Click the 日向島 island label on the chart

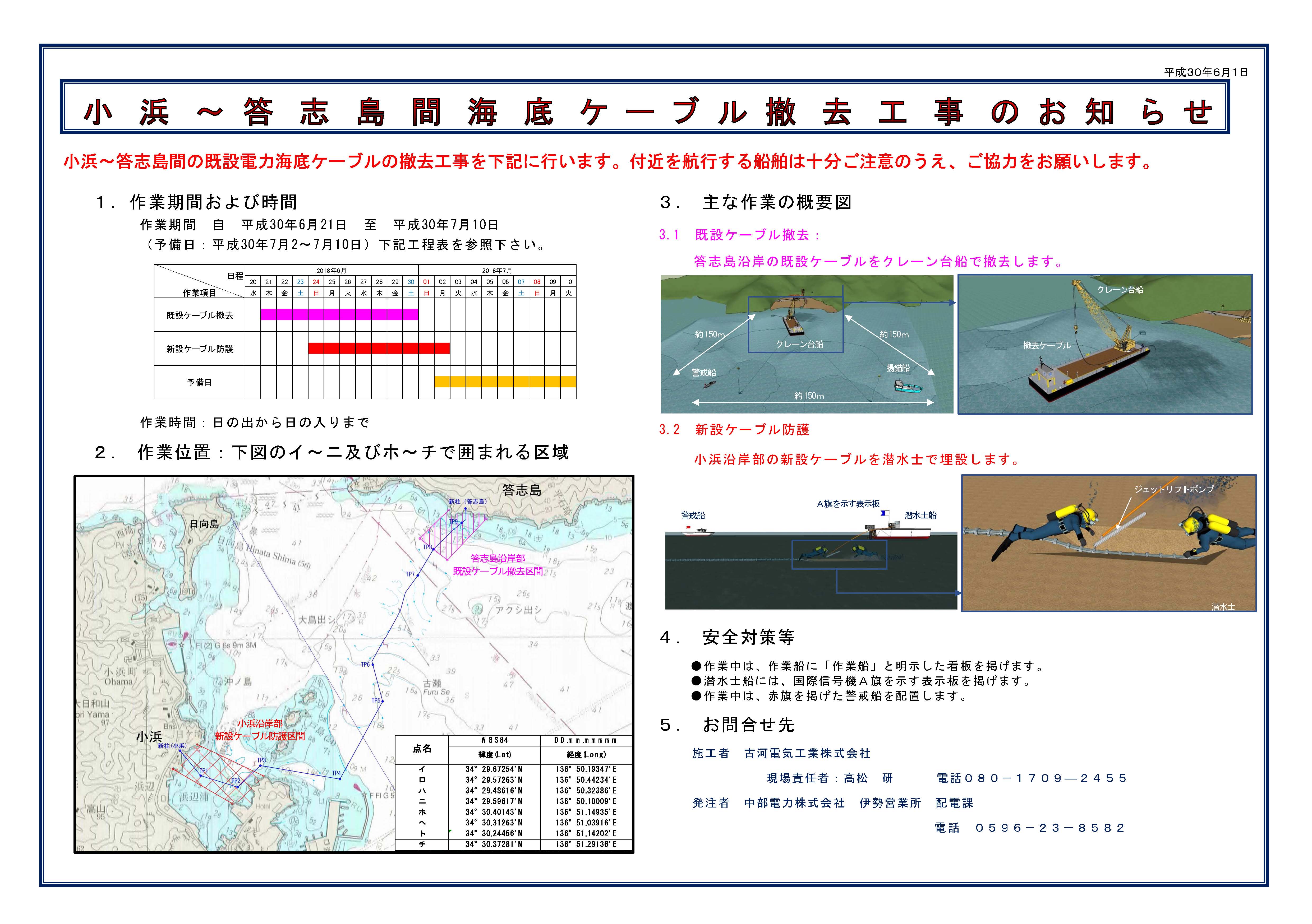pyautogui.click(x=204, y=524)
